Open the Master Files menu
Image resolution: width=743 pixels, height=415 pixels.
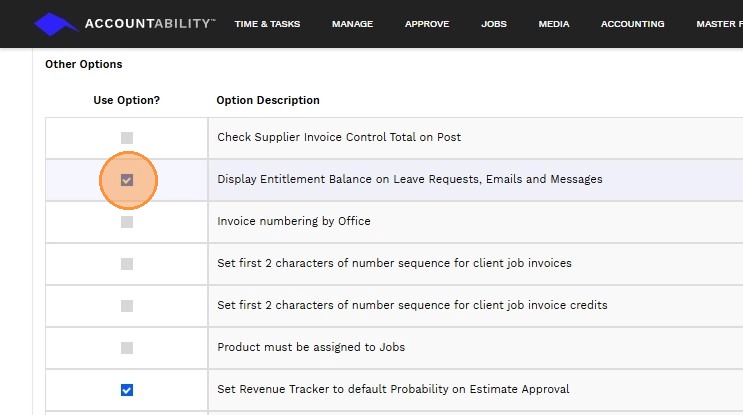(x=719, y=24)
